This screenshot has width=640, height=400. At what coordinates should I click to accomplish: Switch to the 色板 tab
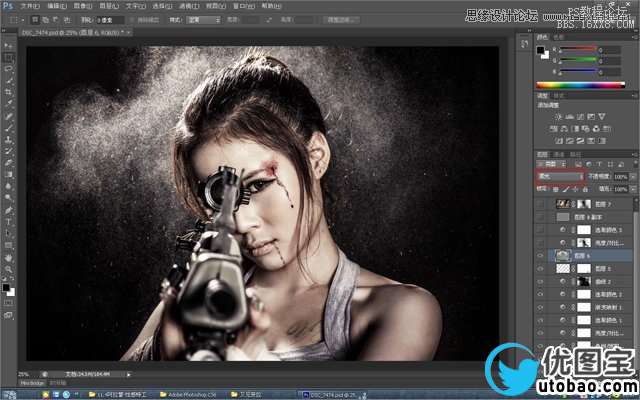tap(558, 37)
